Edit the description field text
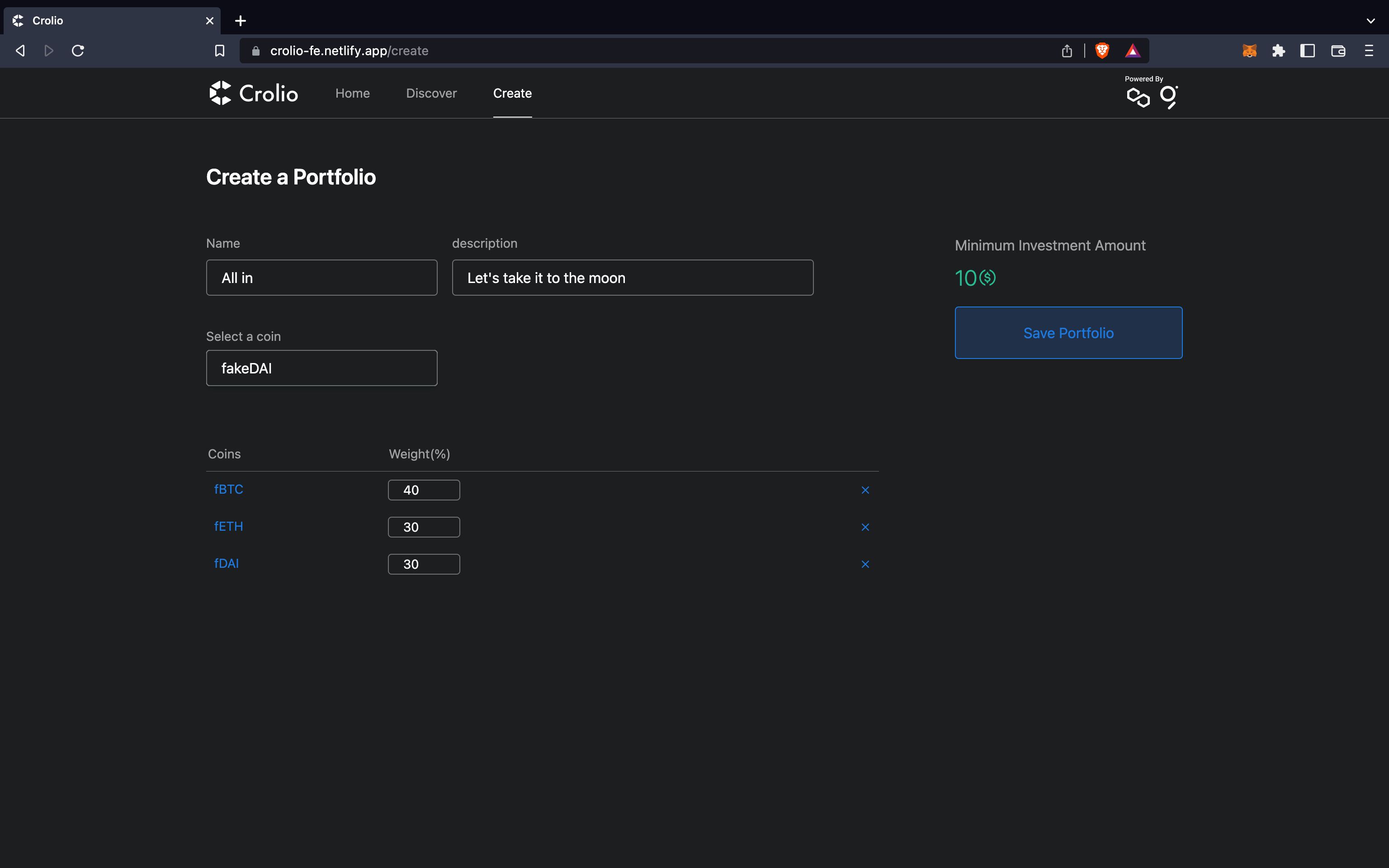Screen dimensions: 1389x868 633,278
